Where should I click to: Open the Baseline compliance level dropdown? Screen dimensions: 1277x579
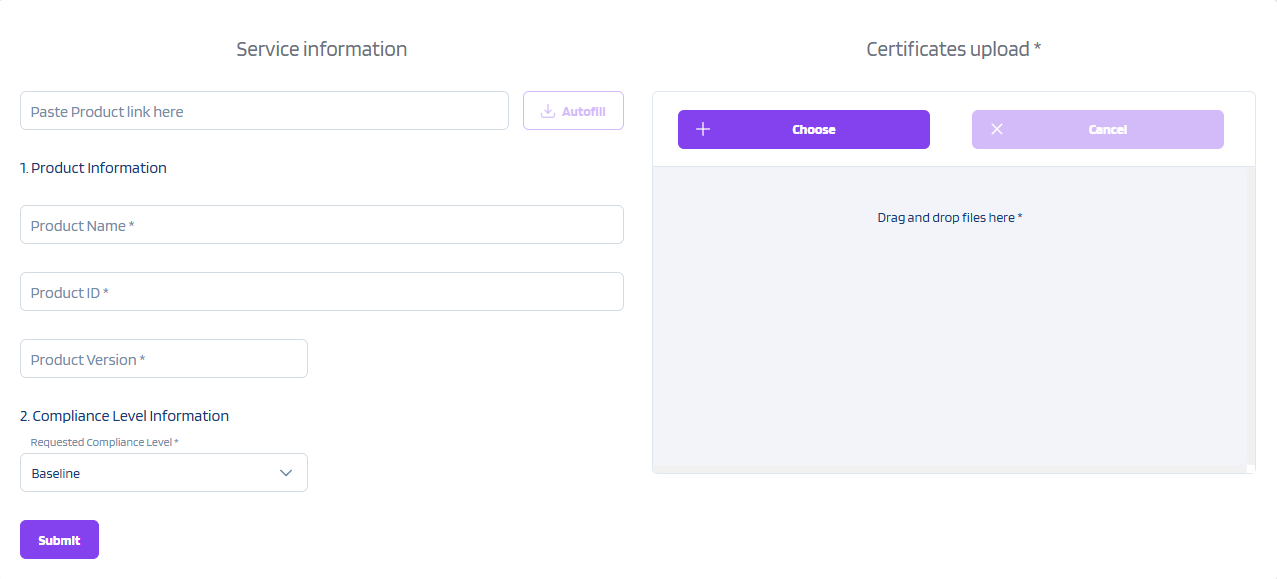point(150,473)
